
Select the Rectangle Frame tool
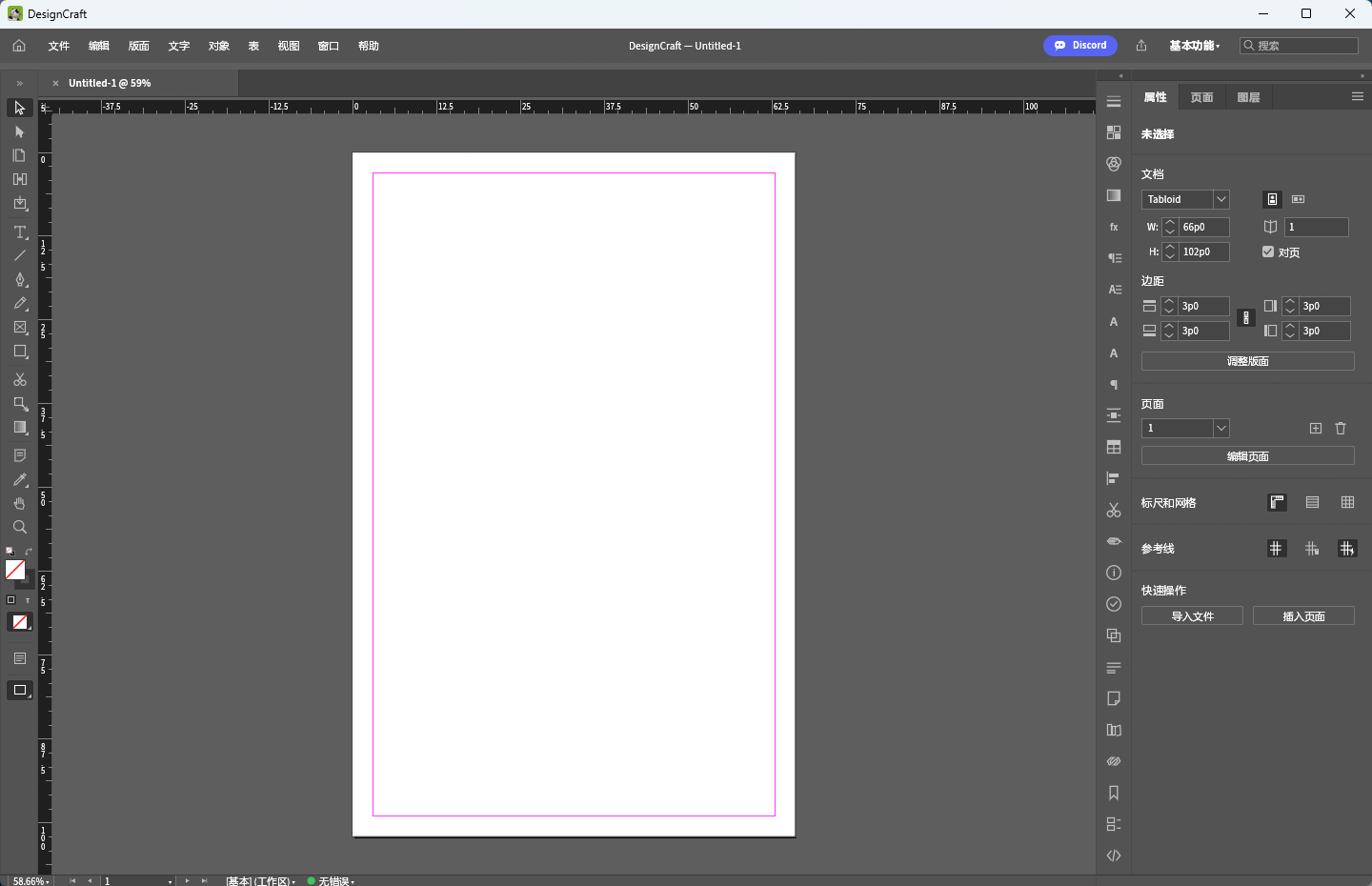[20, 327]
